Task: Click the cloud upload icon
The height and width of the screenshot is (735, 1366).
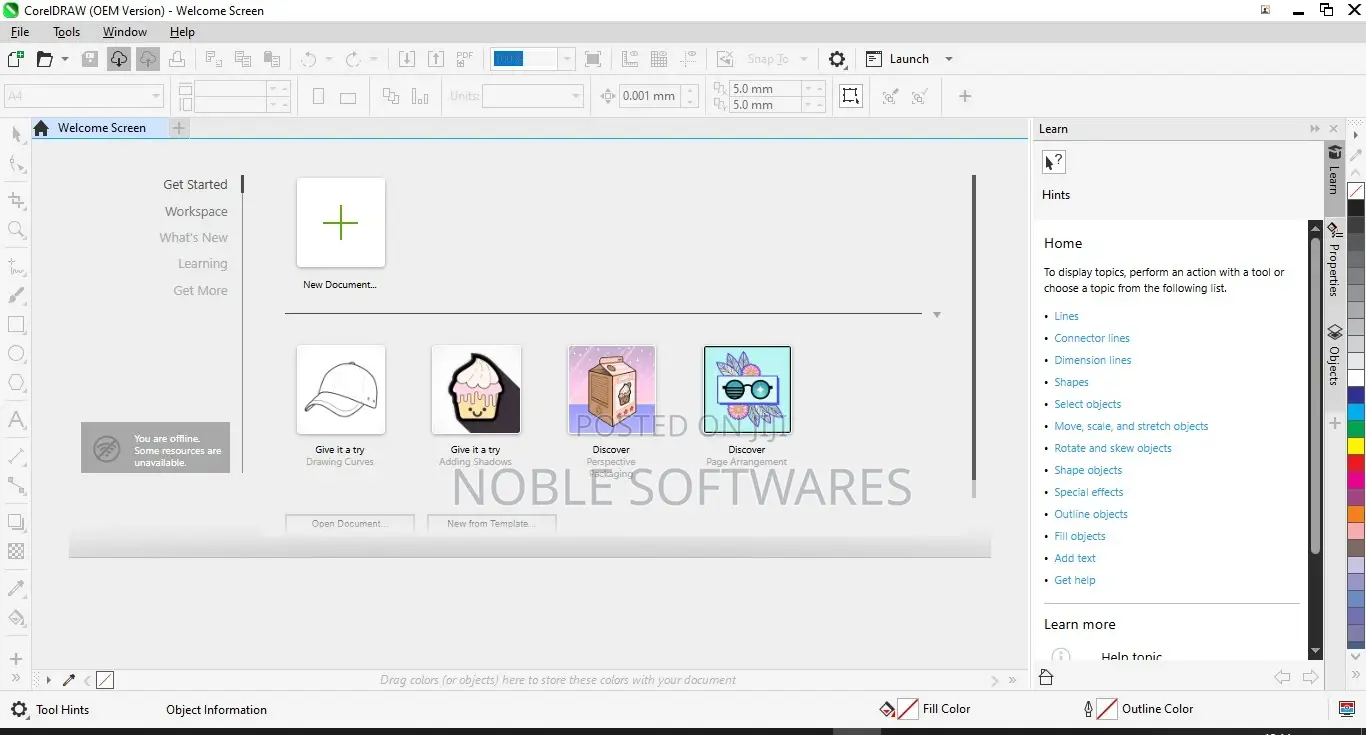Action: tap(148, 59)
